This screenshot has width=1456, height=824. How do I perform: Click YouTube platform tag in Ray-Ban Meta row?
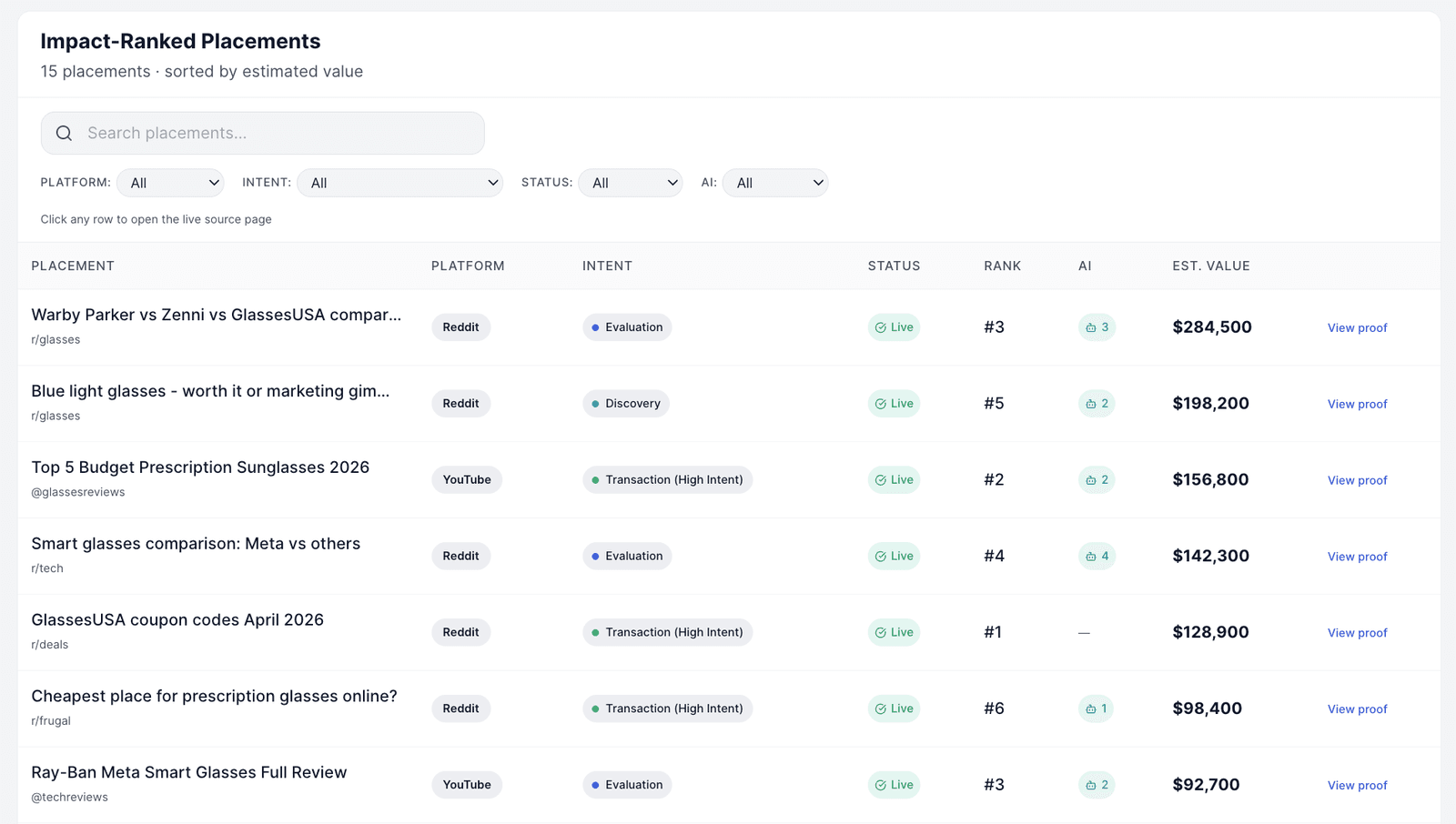[x=467, y=786]
